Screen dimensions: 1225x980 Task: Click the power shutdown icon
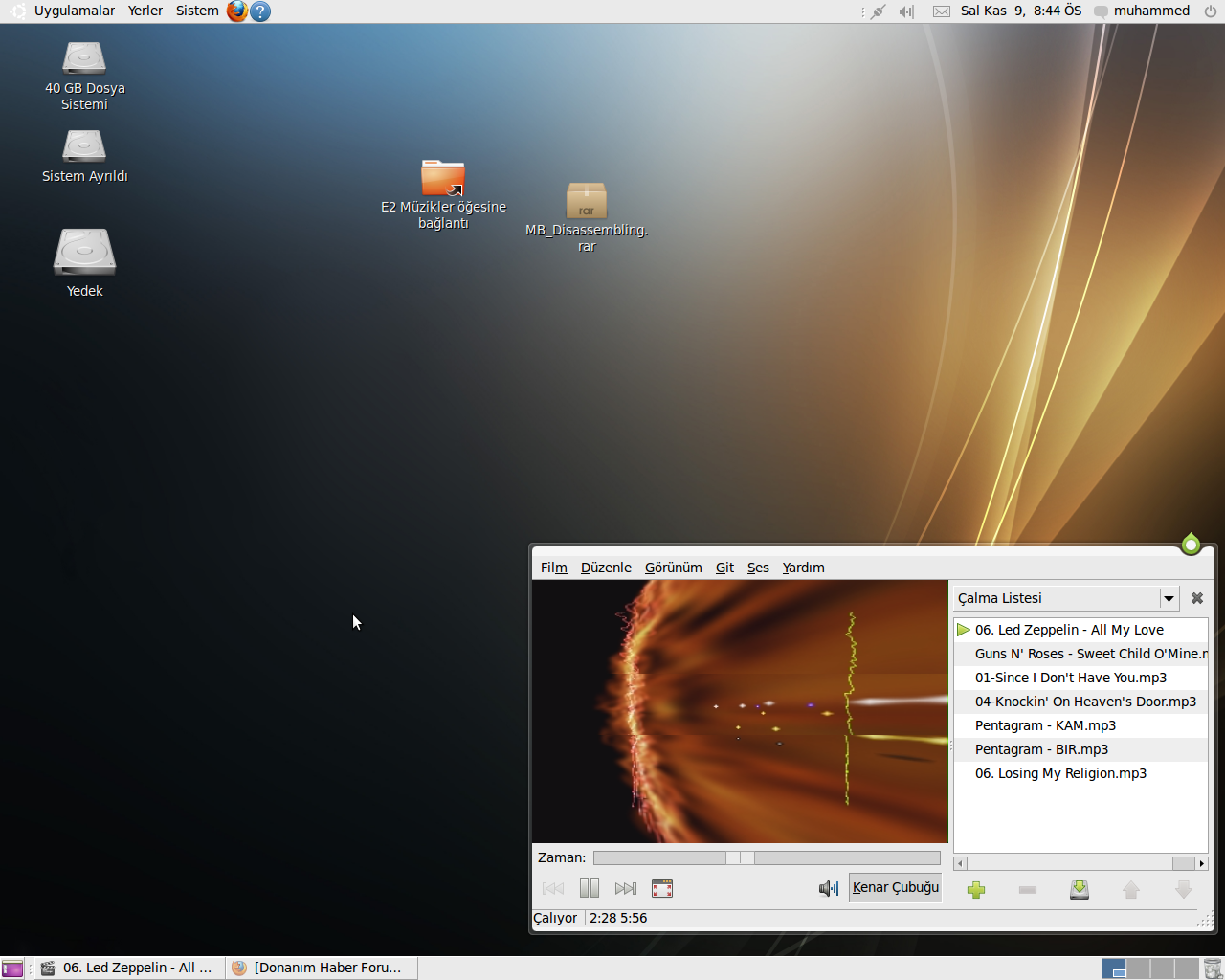coord(1211,11)
